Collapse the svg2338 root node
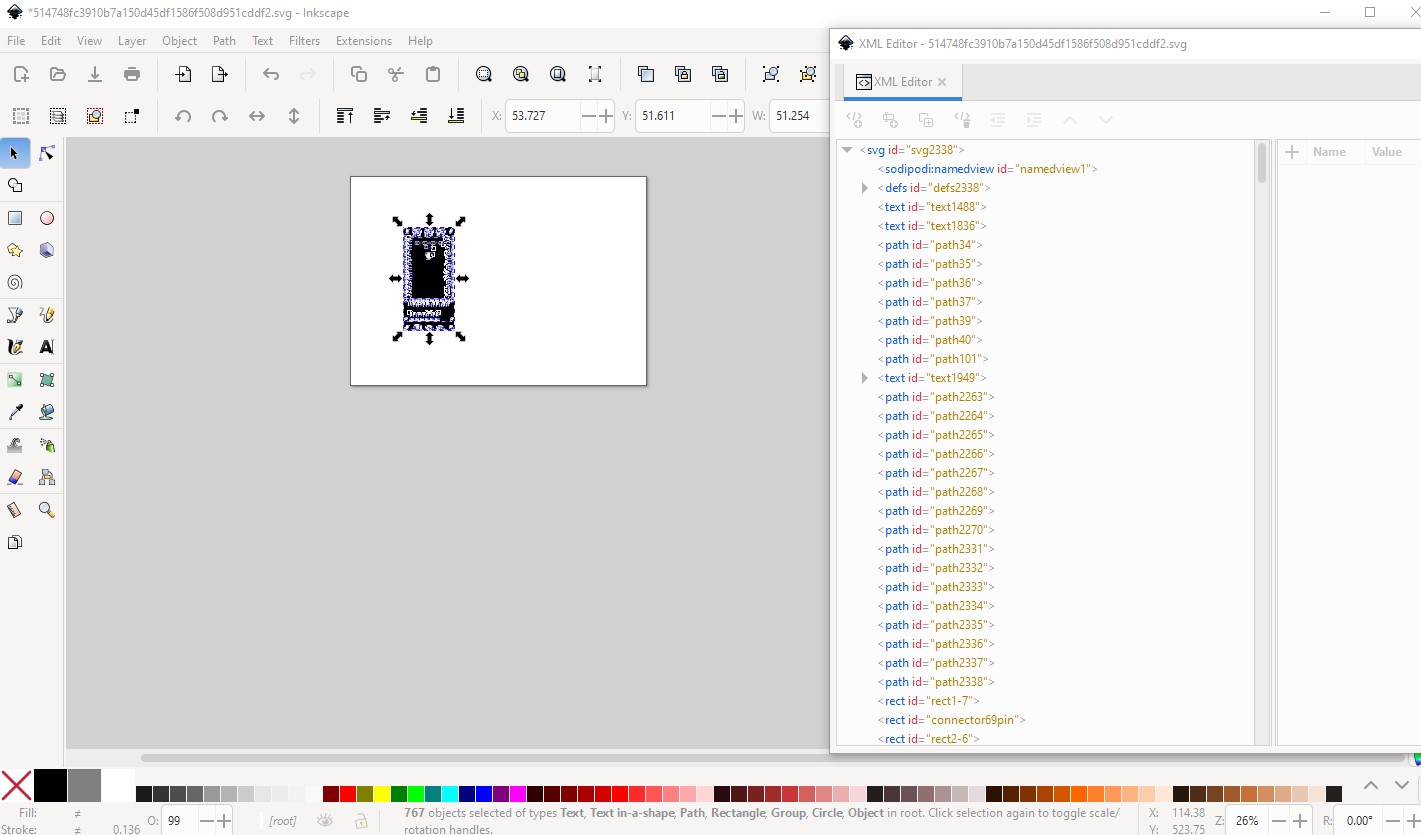The image size is (1421, 835). click(847, 150)
